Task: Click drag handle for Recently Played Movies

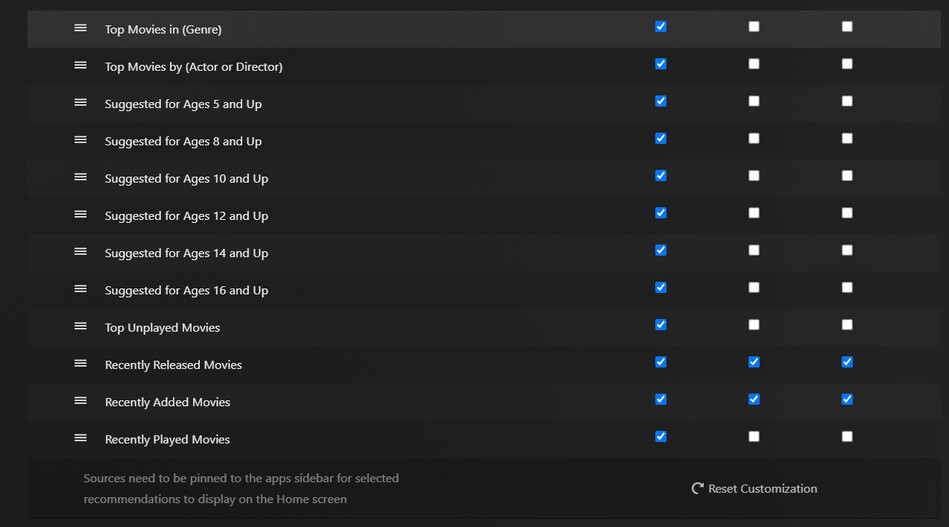Action: click(x=80, y=438)
